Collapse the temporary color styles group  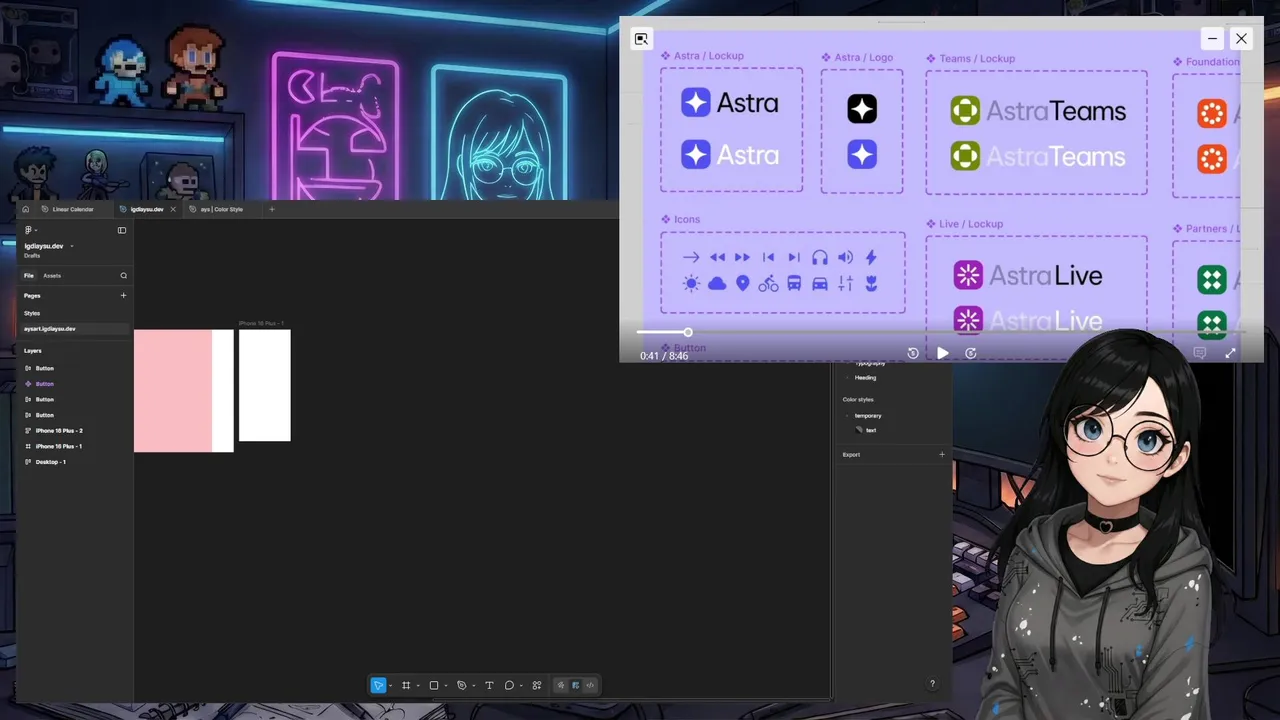tap(848, 415)
